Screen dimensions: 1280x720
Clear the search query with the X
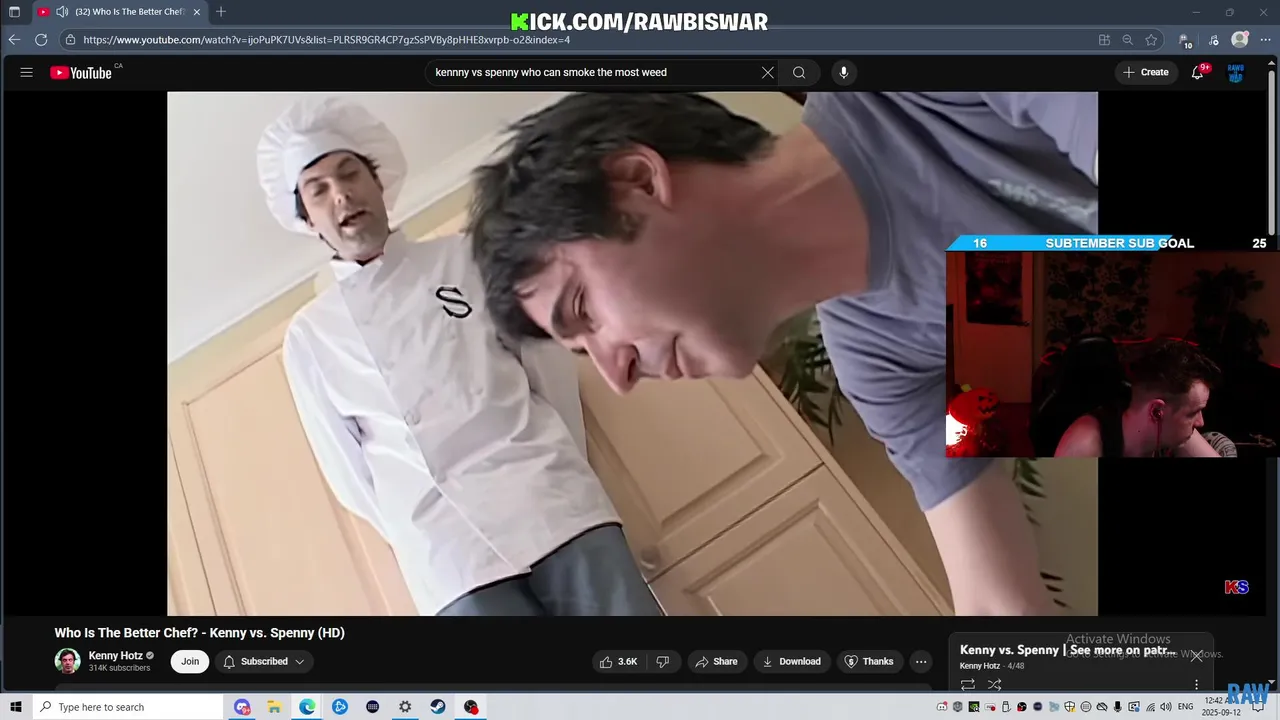tap(768, 72)
